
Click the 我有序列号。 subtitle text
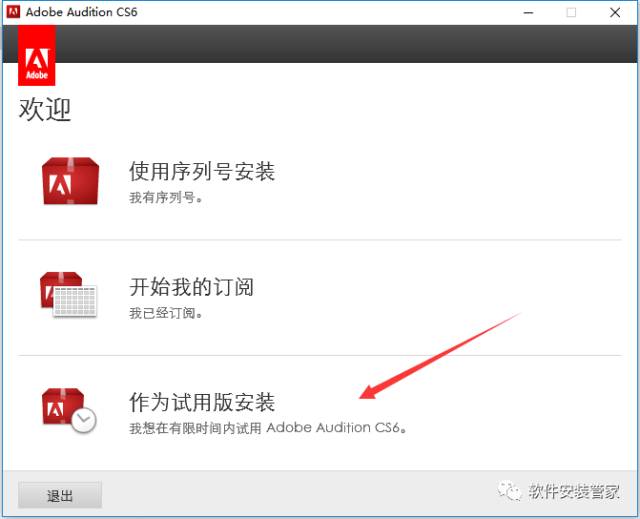coord(166,198)
